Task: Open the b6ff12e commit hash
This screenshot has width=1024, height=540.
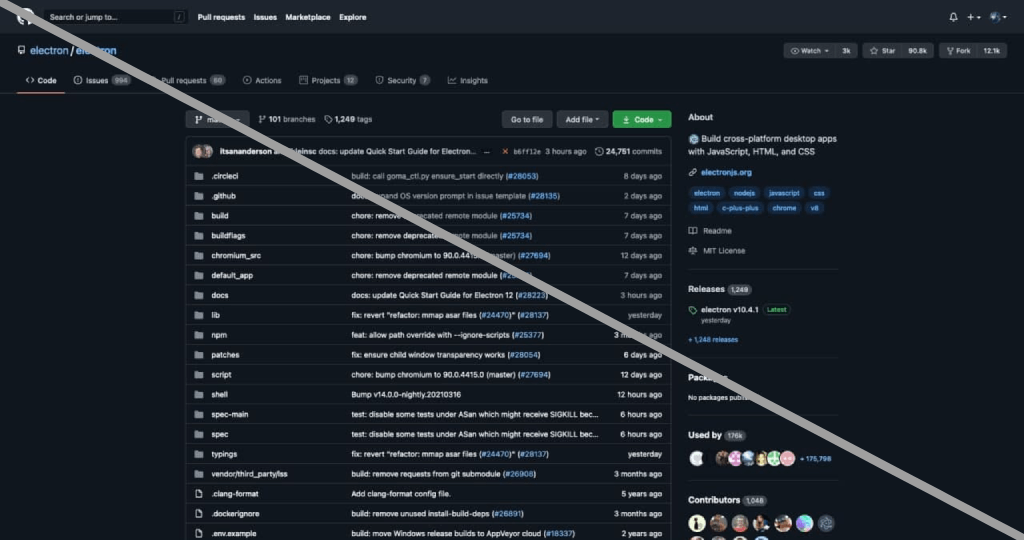Action: click(x=527, y=151)
